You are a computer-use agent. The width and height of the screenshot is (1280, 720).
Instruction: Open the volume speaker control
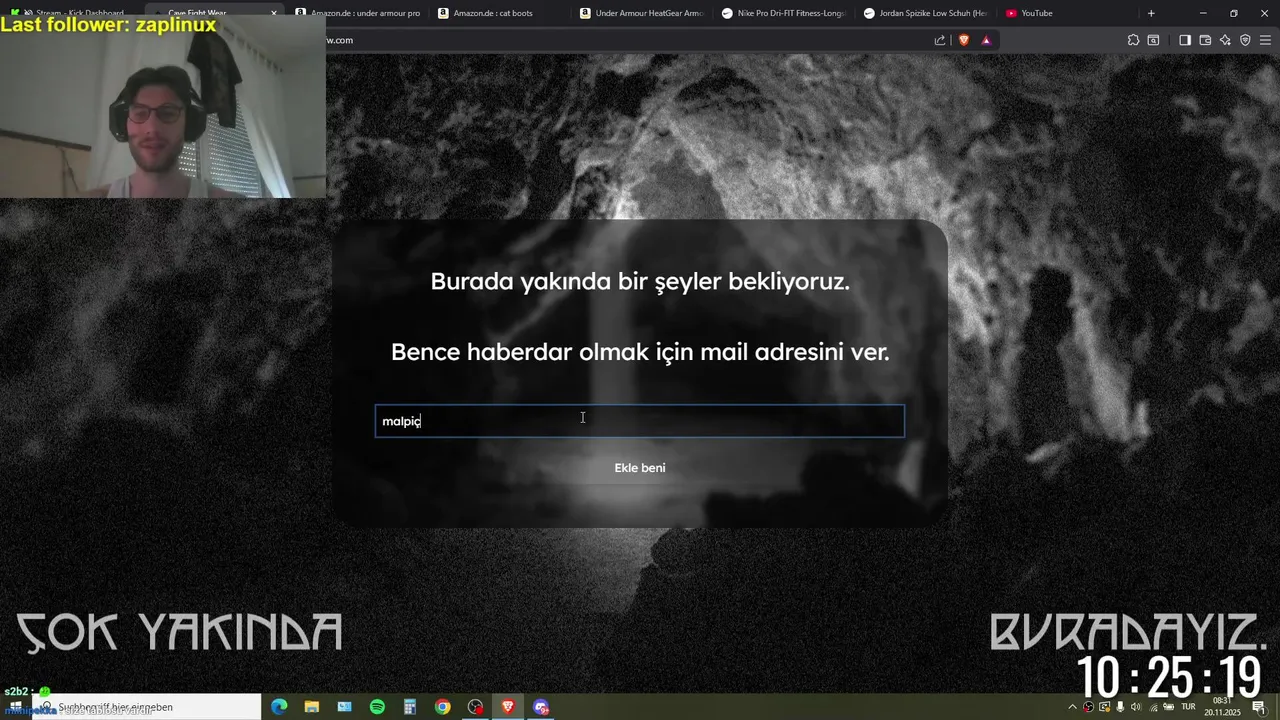coord(1136,707)
